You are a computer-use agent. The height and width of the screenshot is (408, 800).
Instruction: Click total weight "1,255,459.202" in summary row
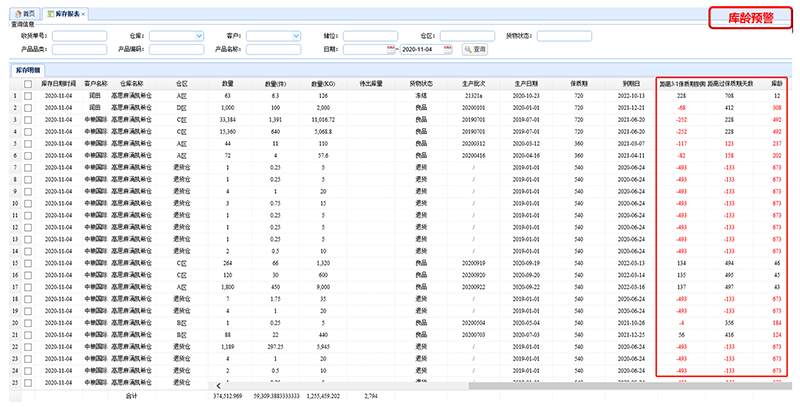coord(323,396)
